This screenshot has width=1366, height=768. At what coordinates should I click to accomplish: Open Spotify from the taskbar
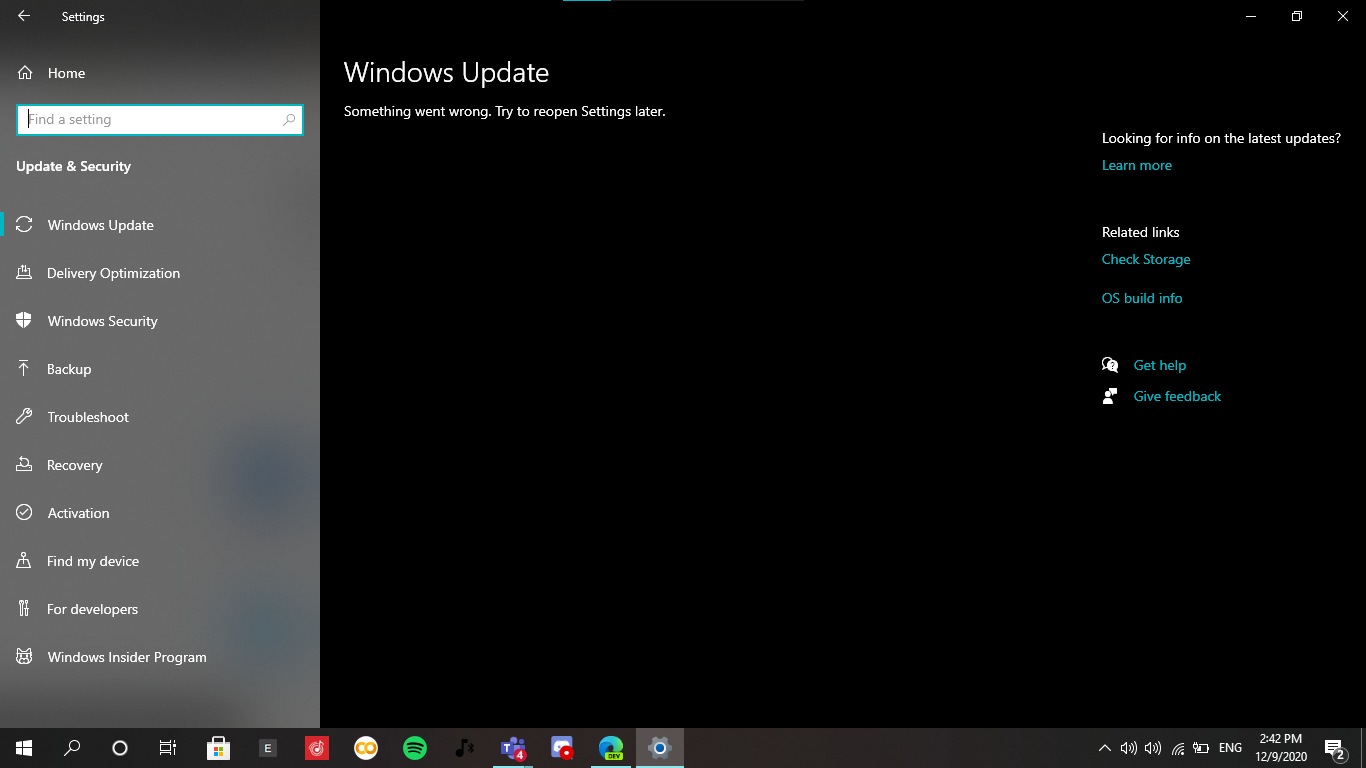[414, 748]
